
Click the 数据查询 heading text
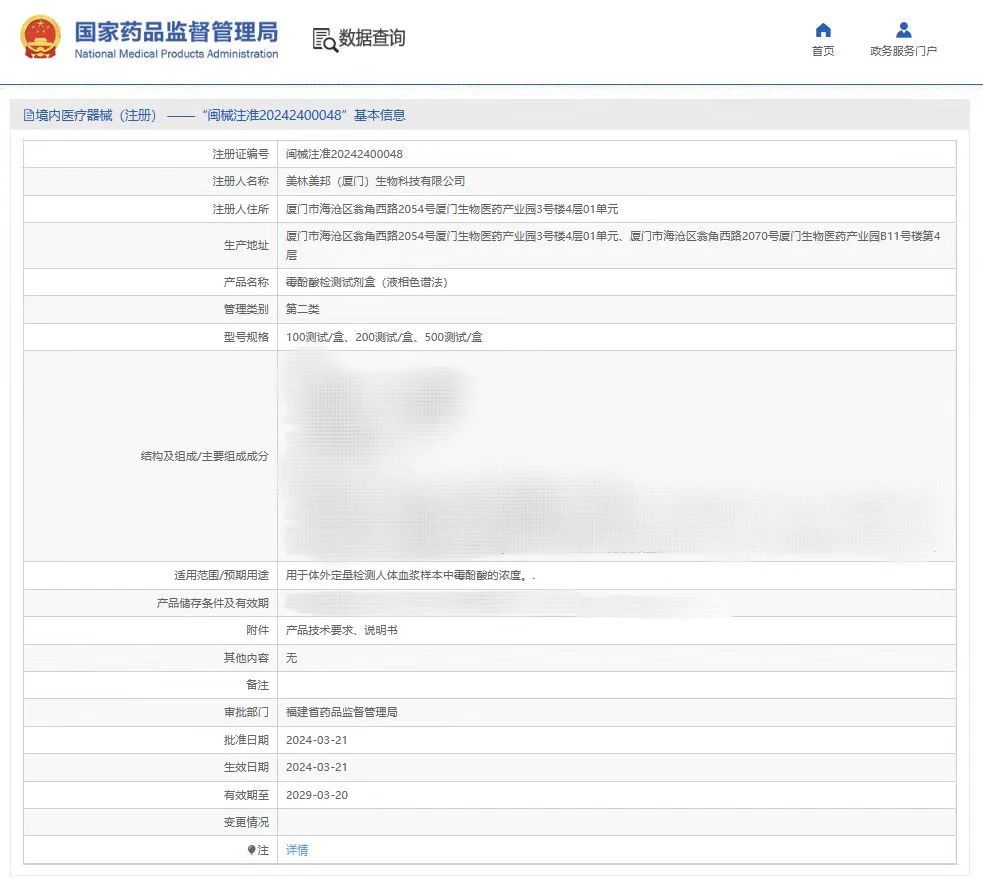372,39
